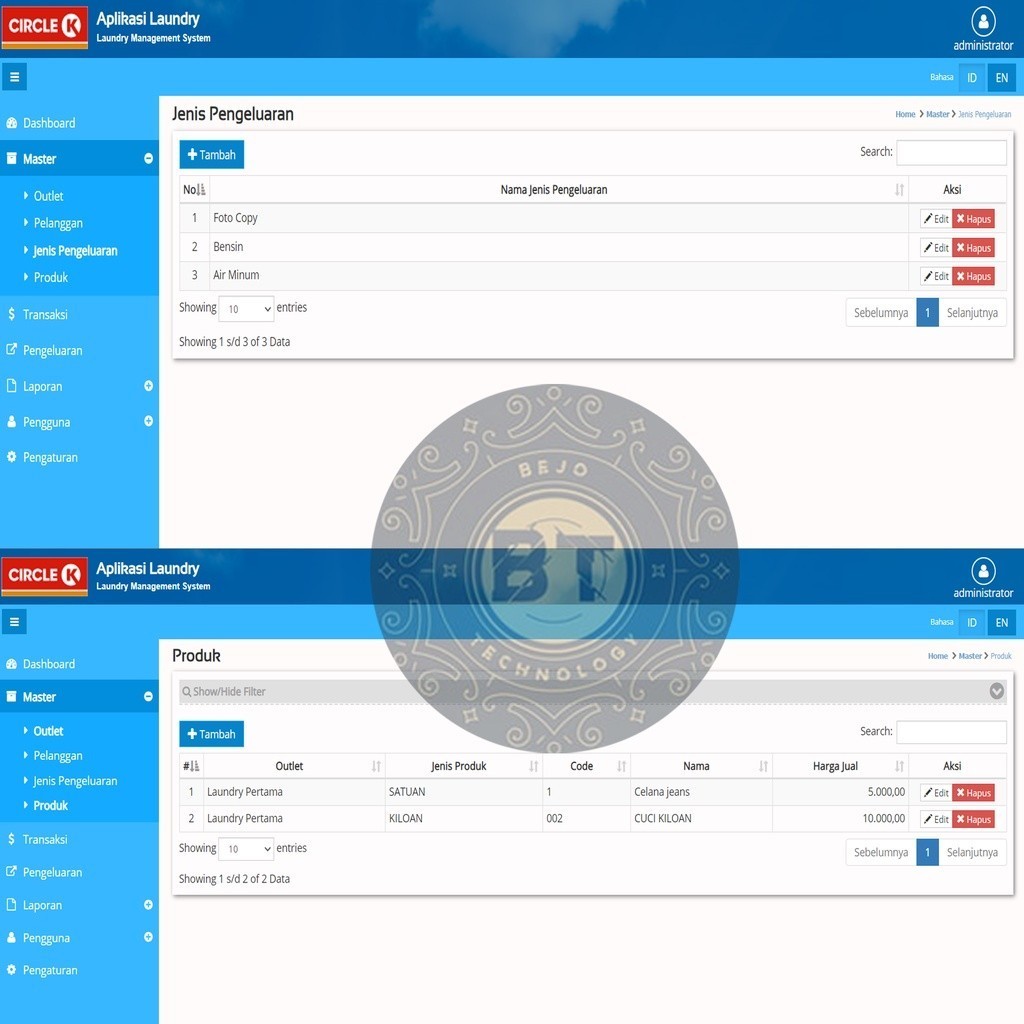This screenshot has height=1024, width=1024.
Task: Open Pelanggan submenu on Produk page sidebar
Action: [58, 756]
